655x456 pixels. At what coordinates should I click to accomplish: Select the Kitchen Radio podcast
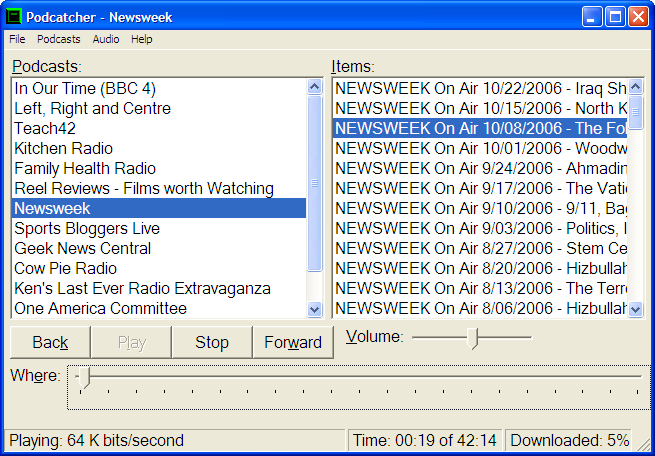(x=63, y=148)
